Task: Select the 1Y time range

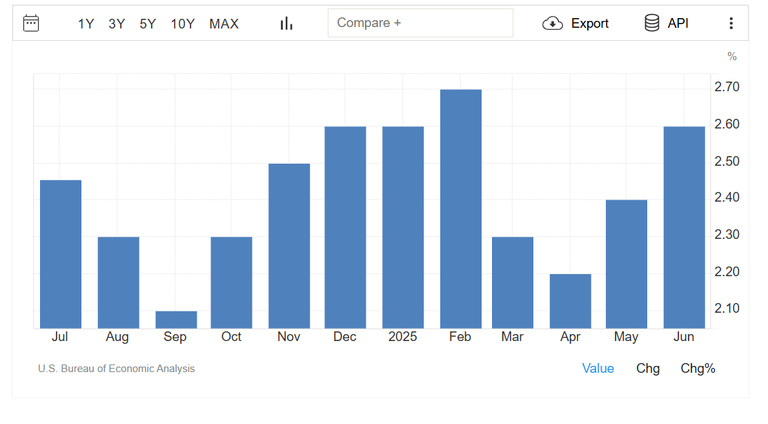Action: 86,24
